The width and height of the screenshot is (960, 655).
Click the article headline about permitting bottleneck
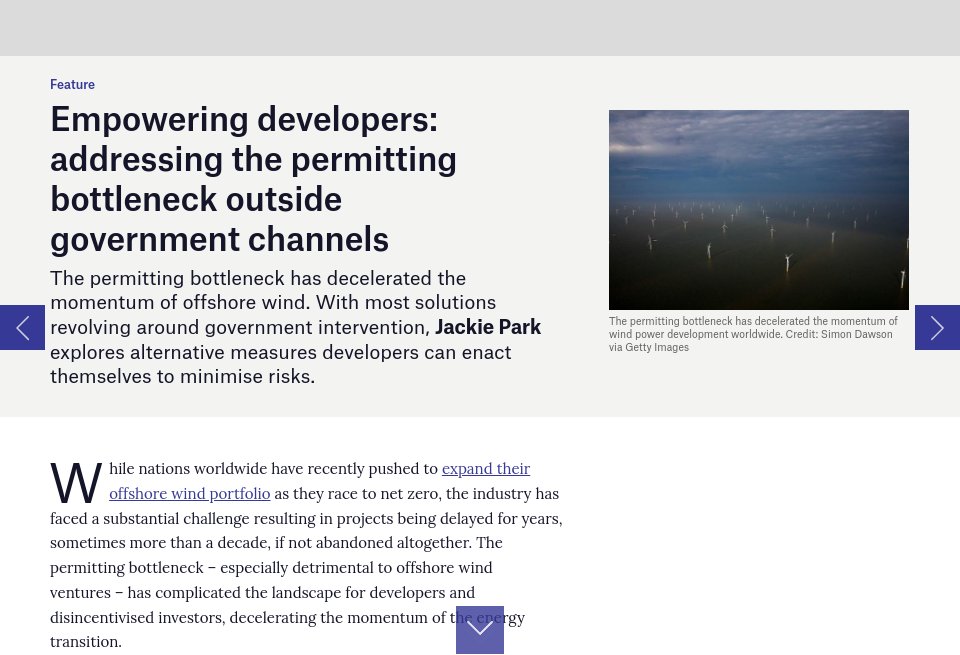coord(253,178)
